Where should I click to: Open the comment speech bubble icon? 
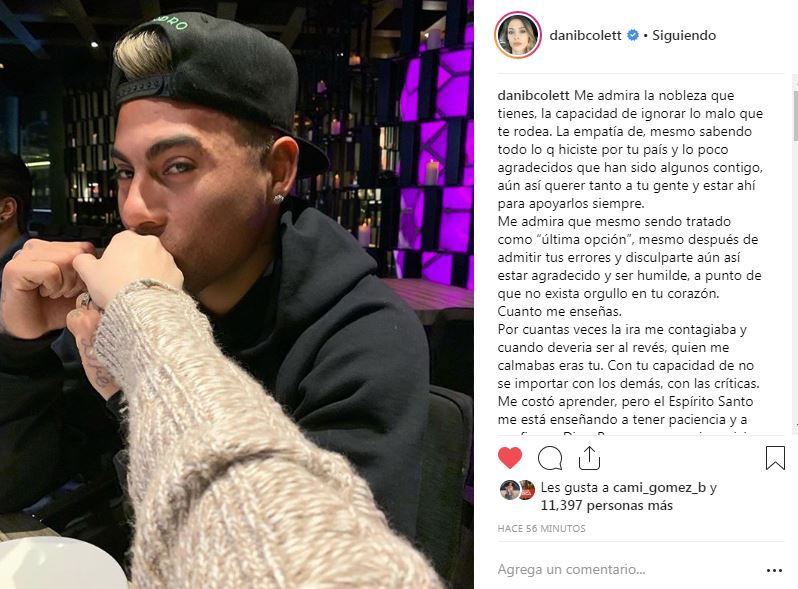pos(550,458)
